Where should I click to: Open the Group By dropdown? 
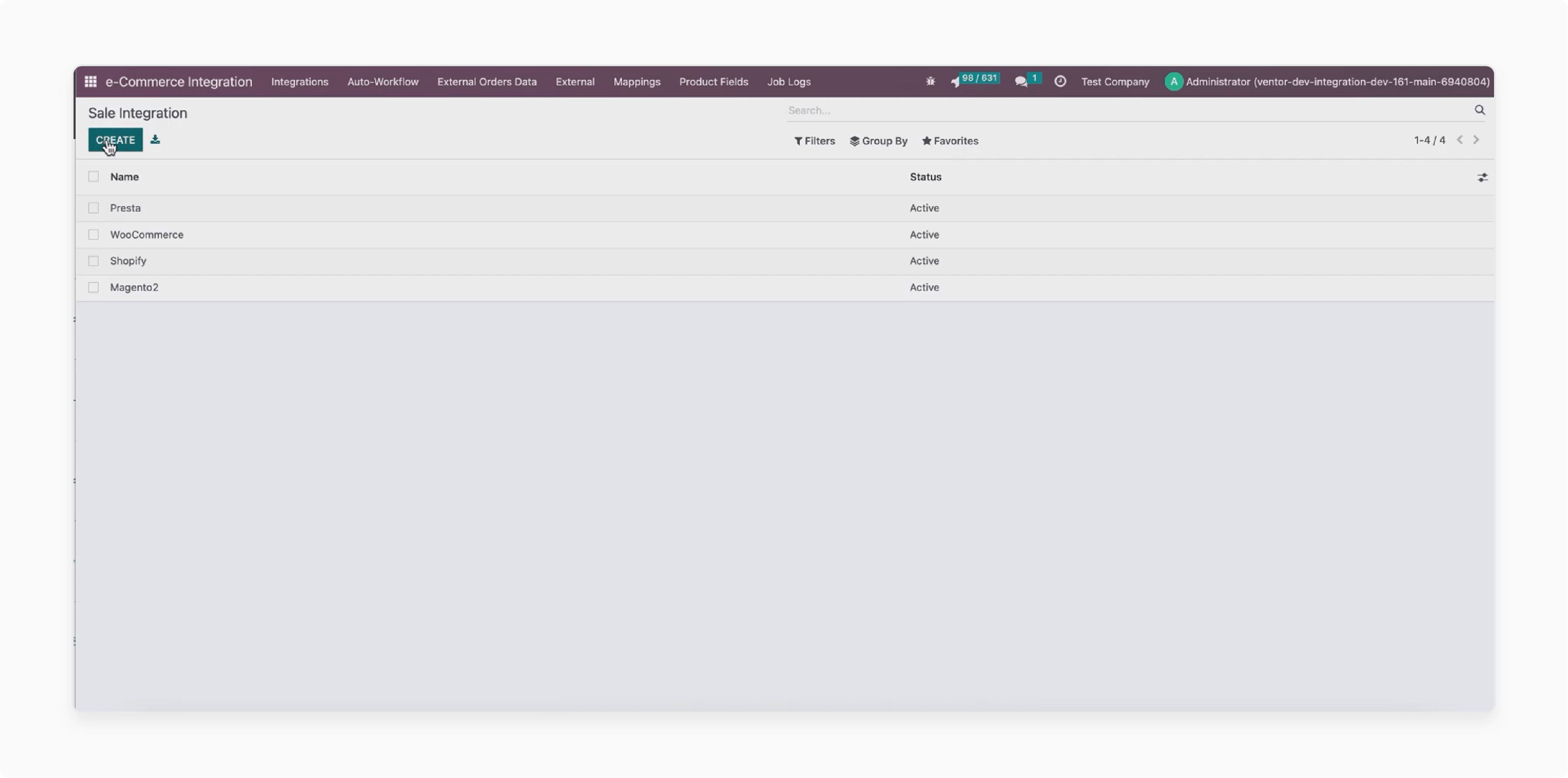tap(878, 140)
